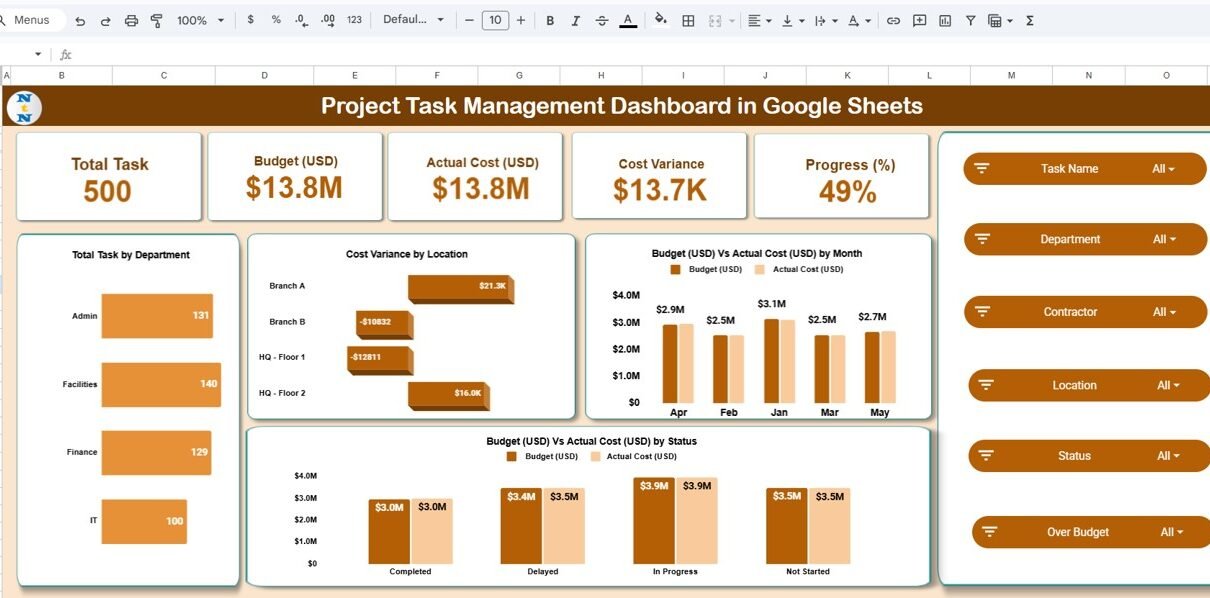
Task: Select the Paint format tool
Action: click(156, 20)
